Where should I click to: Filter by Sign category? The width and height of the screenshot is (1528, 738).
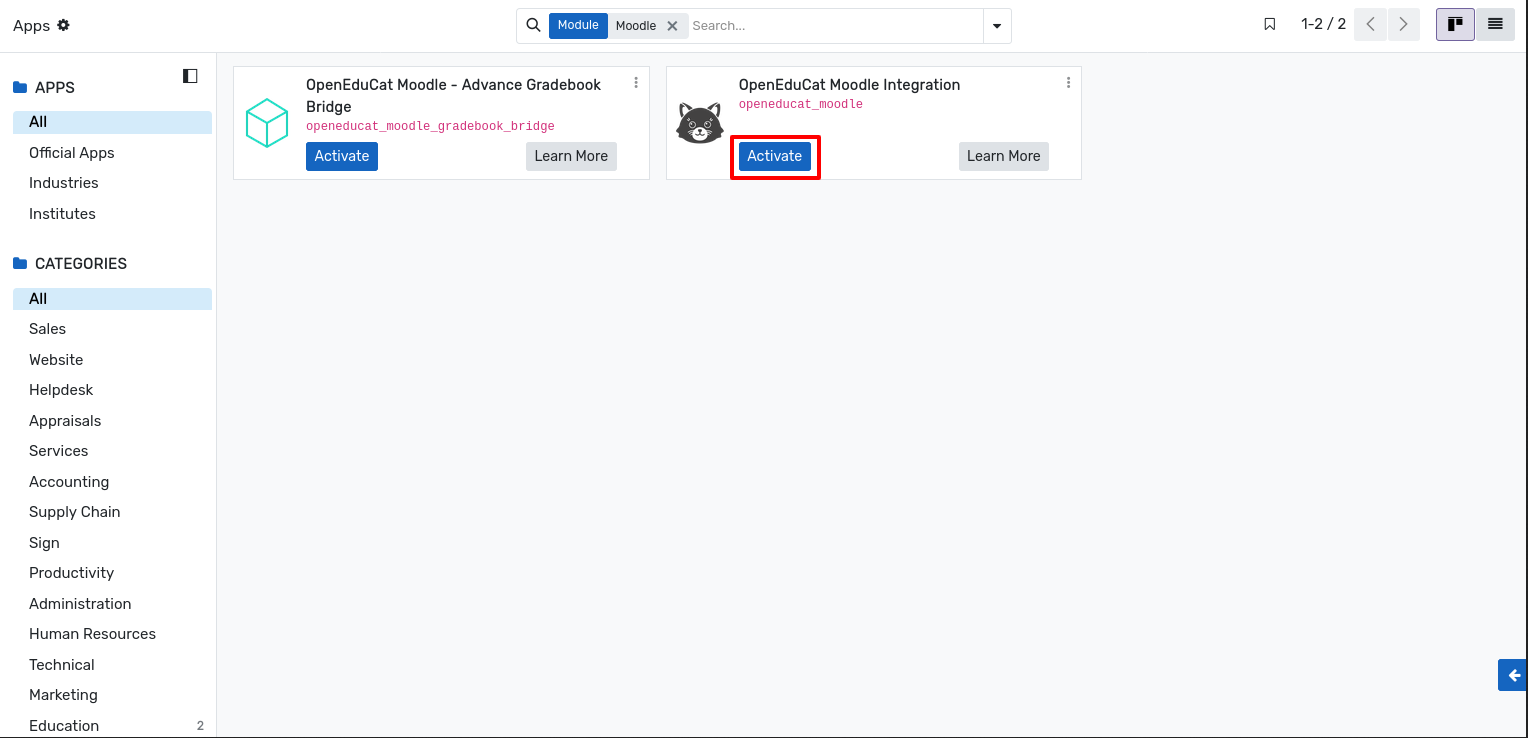click(x=112, y=543)
